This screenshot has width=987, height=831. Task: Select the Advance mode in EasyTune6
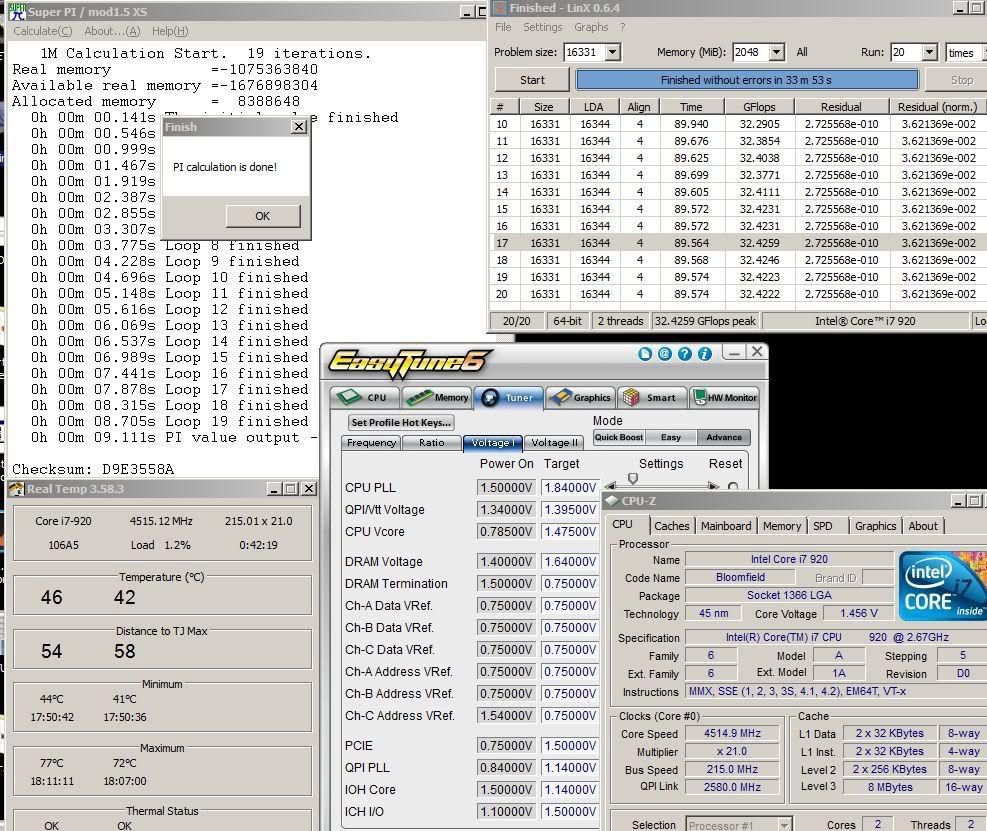coord(723,438)
